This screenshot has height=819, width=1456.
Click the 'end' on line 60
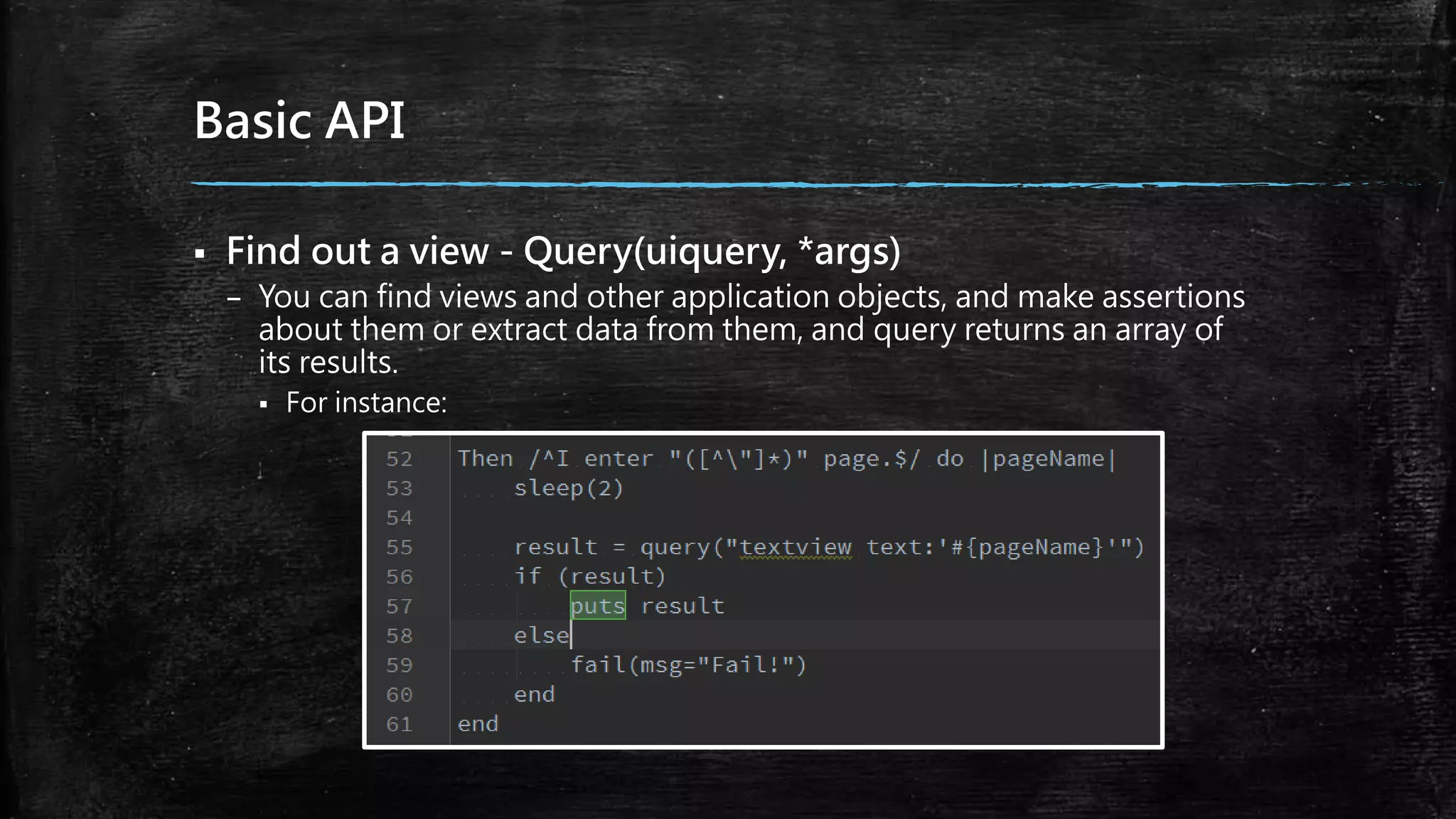click(535, 695)
